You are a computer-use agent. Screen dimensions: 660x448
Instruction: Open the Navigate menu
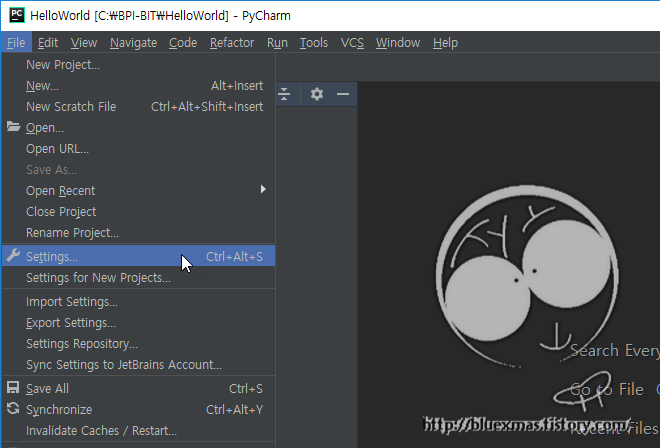(133, 43)
